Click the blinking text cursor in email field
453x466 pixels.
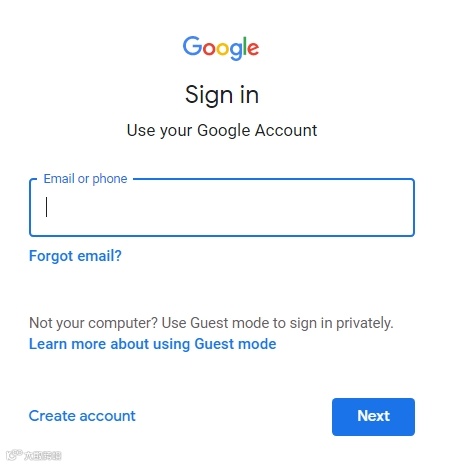(46, 207)
